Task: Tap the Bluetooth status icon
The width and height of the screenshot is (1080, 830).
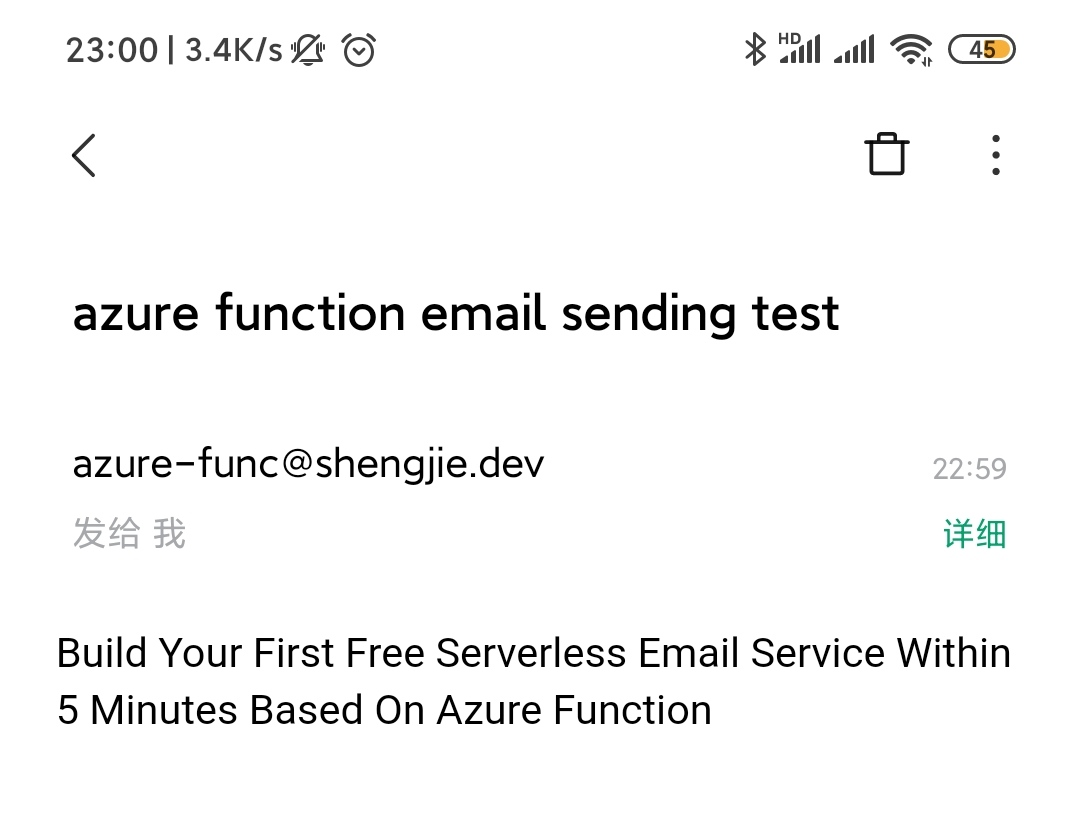Action: coord(755,49)
